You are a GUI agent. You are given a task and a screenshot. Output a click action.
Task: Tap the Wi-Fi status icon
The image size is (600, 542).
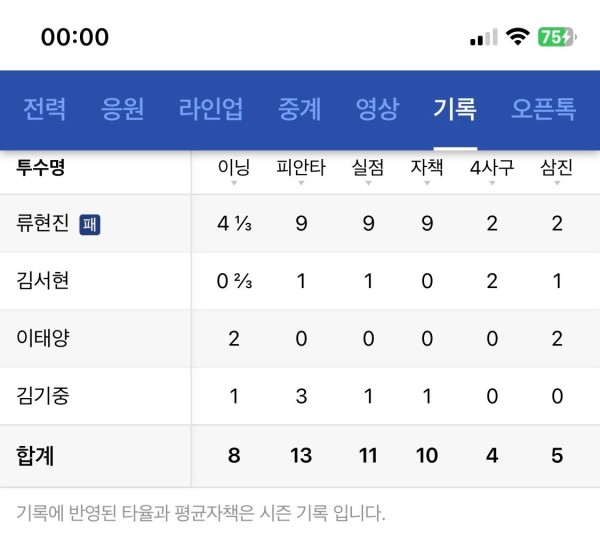click(517, 37)
